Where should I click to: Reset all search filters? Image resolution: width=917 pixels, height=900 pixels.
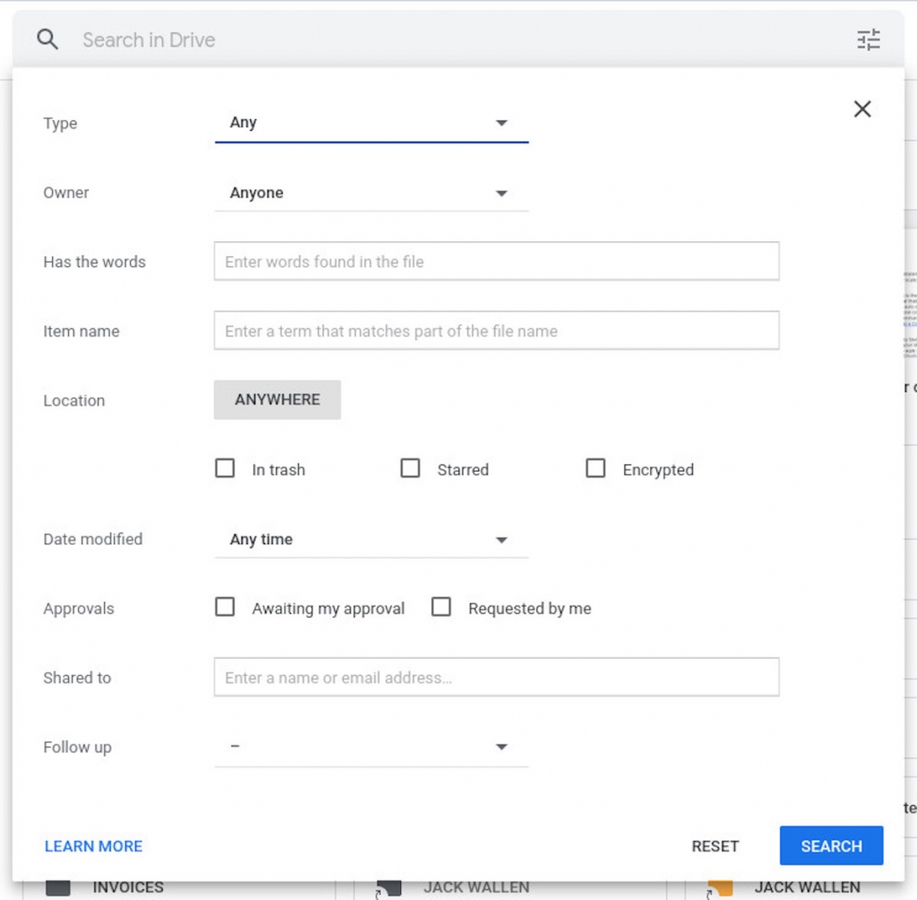[x=715, y=846]
